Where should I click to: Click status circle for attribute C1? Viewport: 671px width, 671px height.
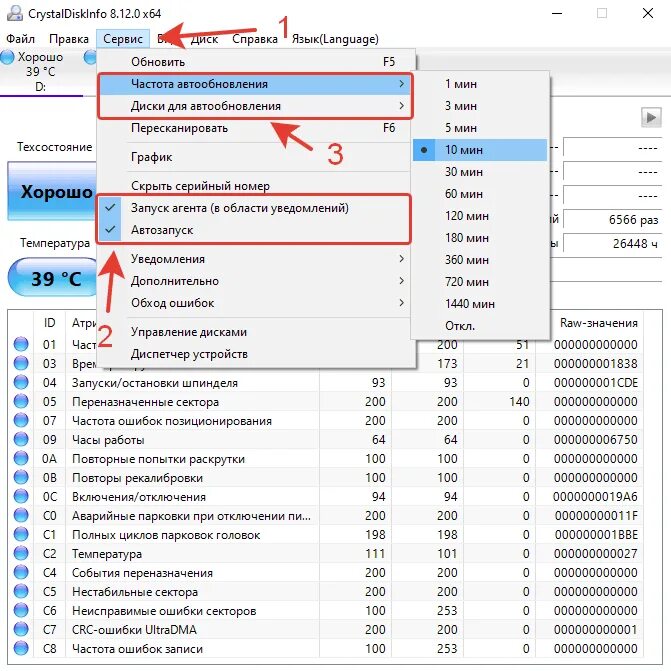coord(21,534)
